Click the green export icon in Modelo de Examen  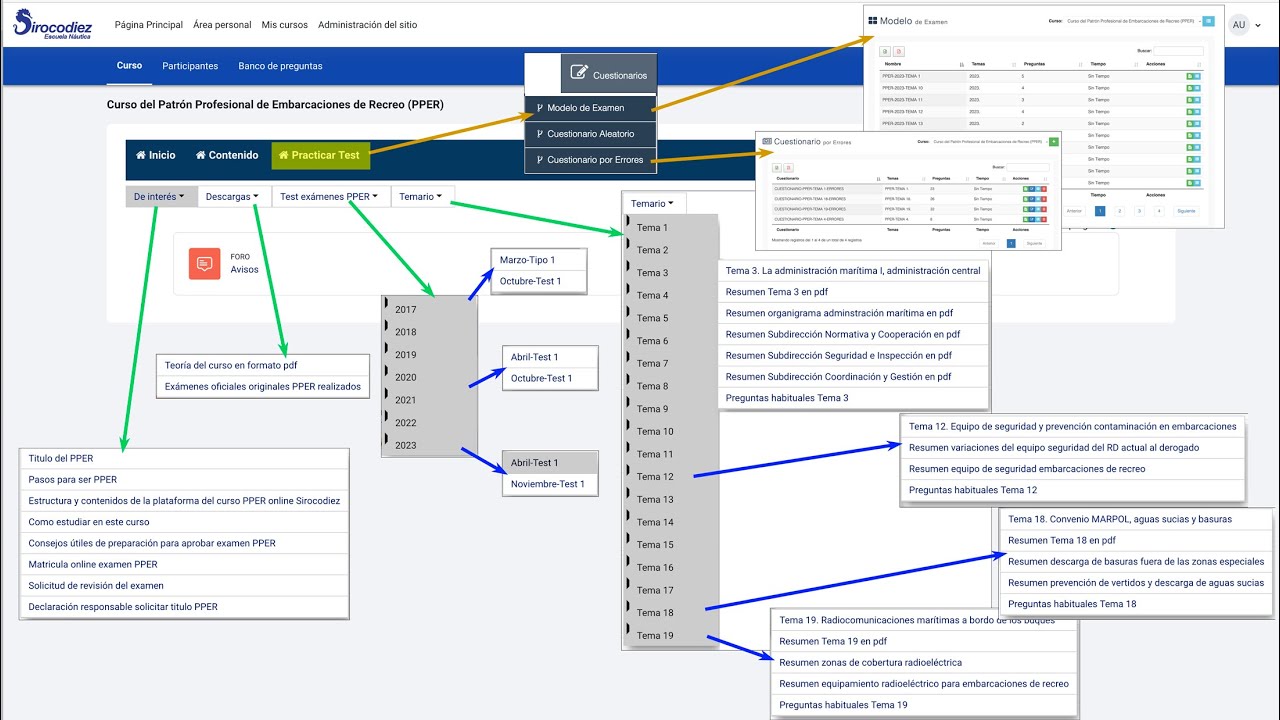884,51
